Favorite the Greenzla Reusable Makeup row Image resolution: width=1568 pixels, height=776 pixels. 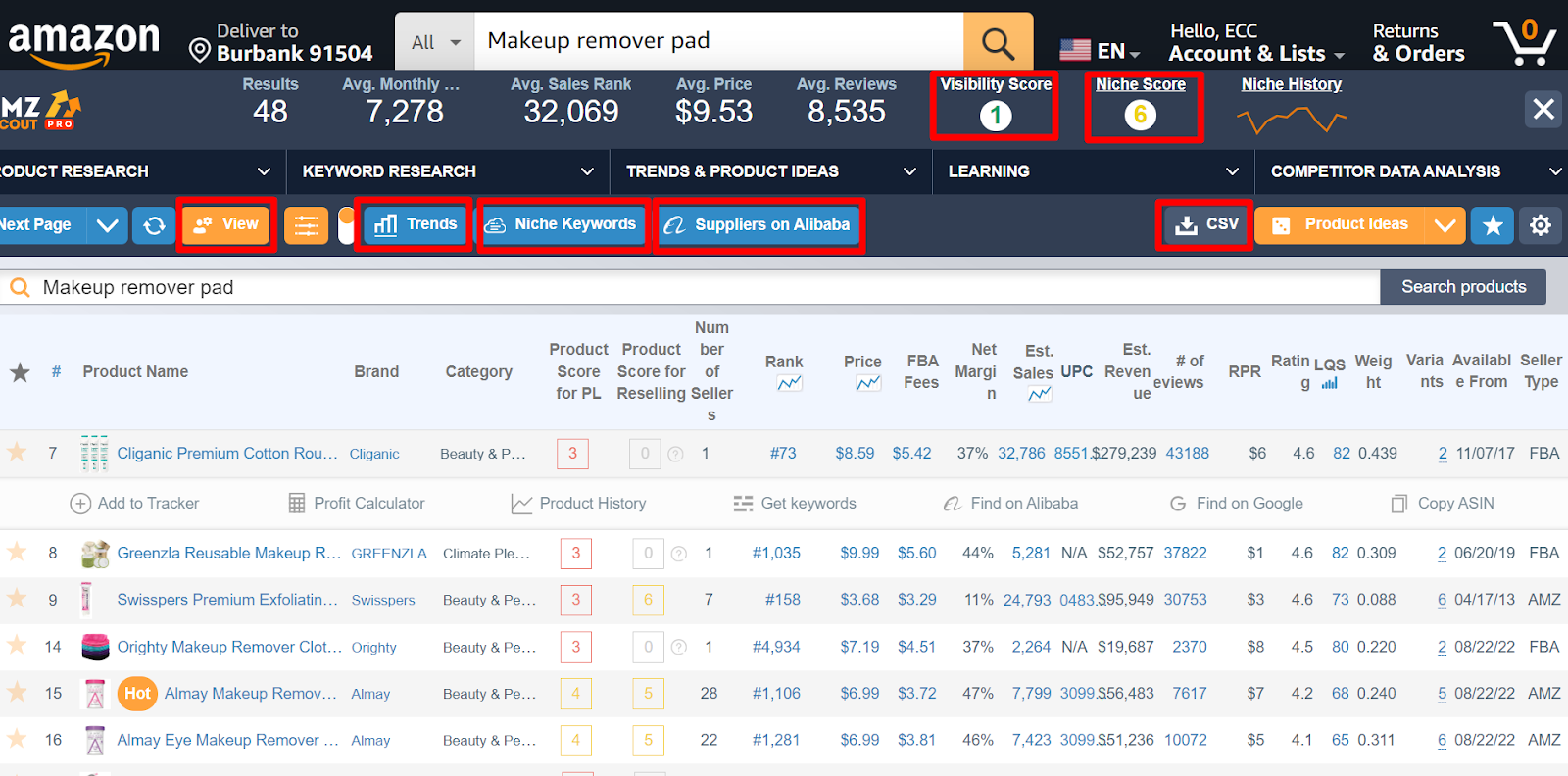point(17,552)
